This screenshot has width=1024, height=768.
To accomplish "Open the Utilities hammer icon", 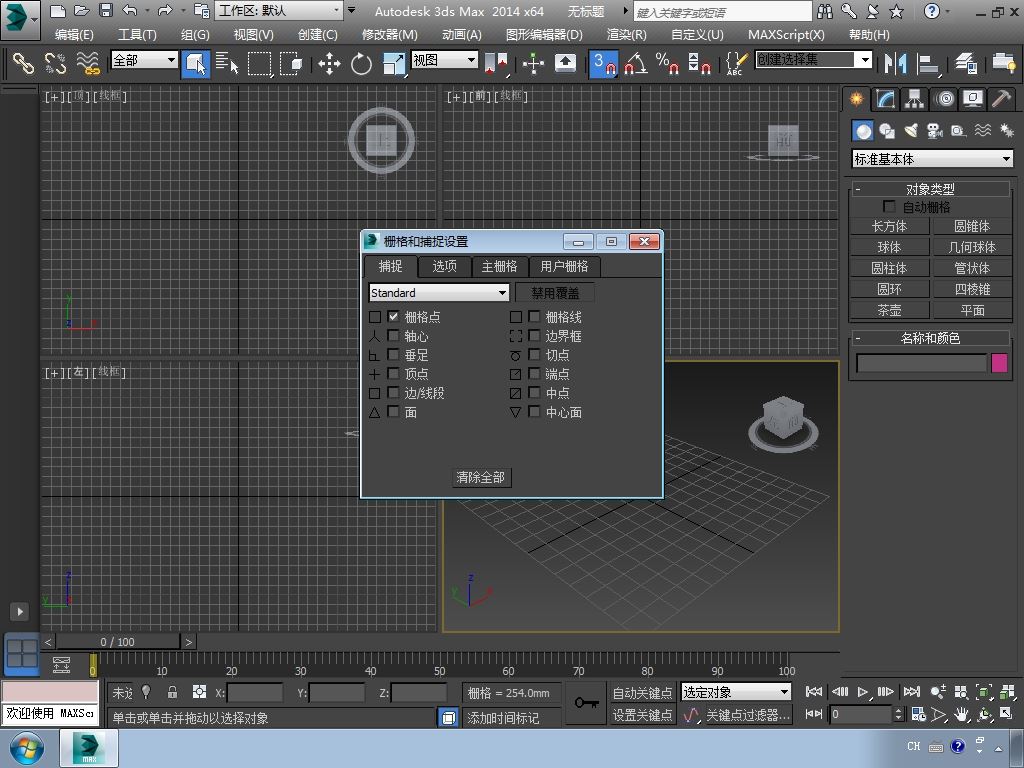I will coord(1001,99).
